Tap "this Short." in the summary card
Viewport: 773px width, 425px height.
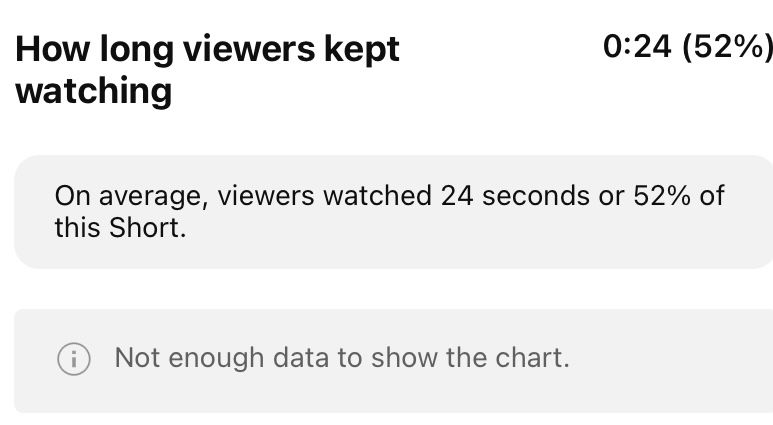120,227
